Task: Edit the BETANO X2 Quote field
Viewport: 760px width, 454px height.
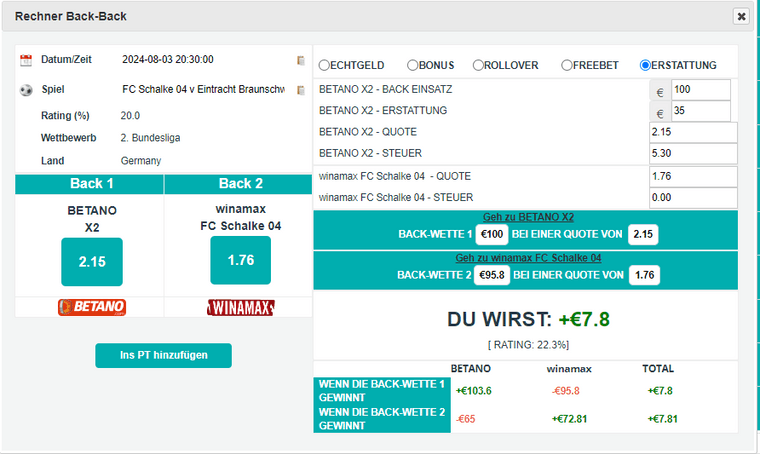Action: (693, 132)
